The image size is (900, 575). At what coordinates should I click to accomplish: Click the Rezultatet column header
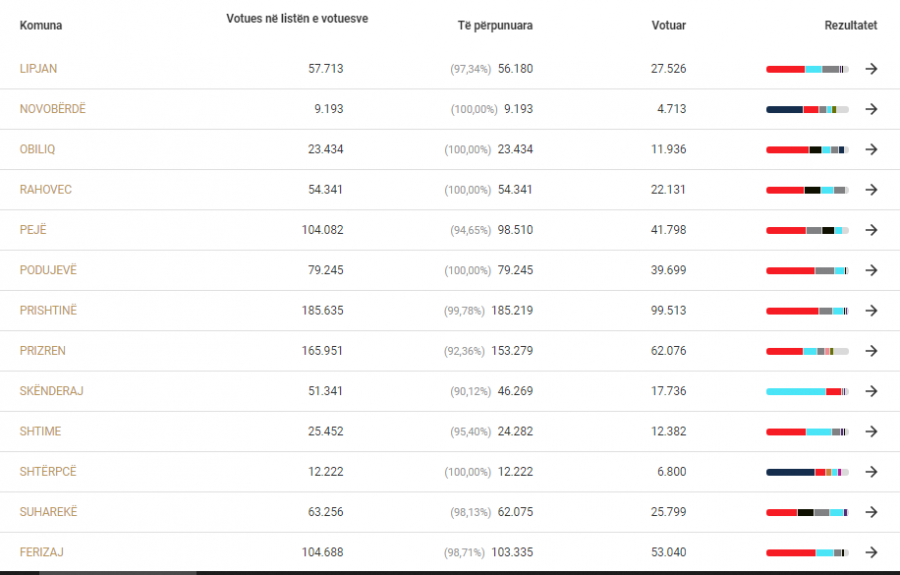pos(851,25)
